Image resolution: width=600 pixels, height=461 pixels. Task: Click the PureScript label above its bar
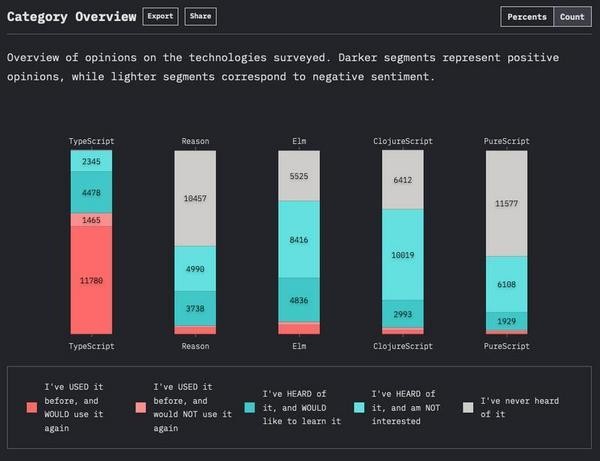pos(507,141)
